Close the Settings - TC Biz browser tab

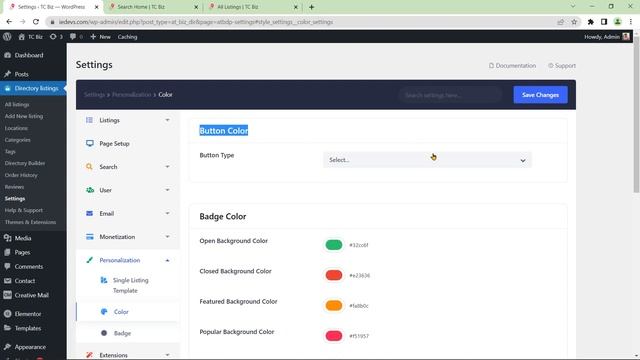click(97, 7)
